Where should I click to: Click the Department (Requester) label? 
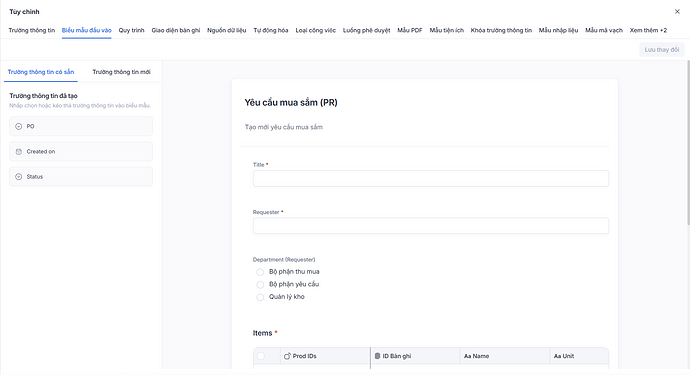coord(284,260)
